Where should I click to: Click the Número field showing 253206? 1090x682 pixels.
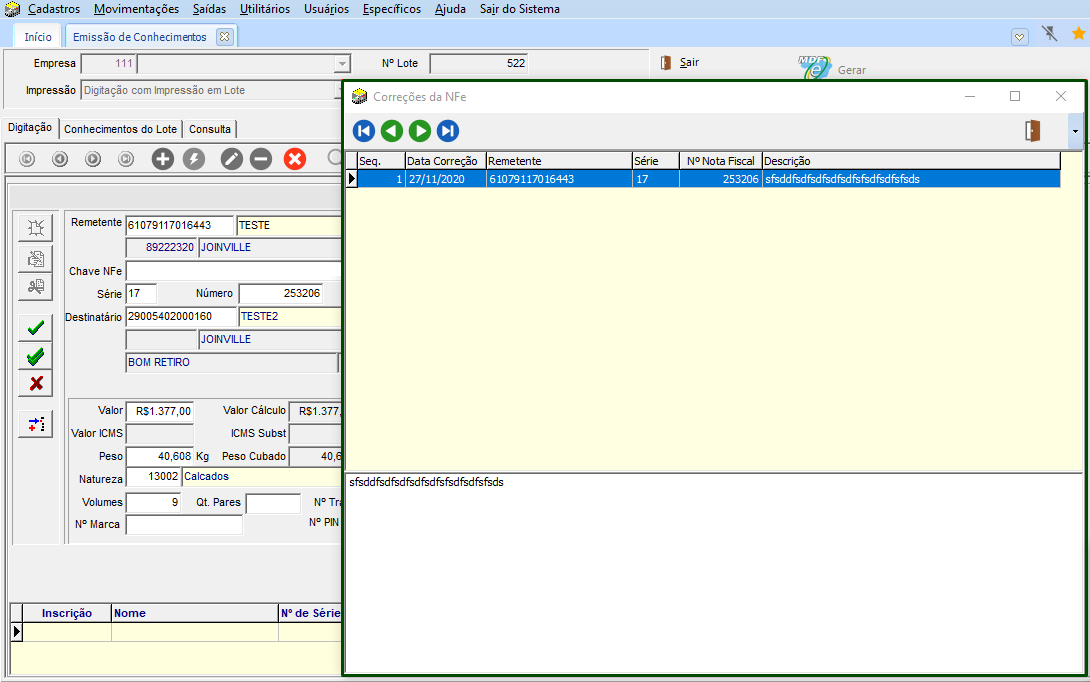click(281, 293)
